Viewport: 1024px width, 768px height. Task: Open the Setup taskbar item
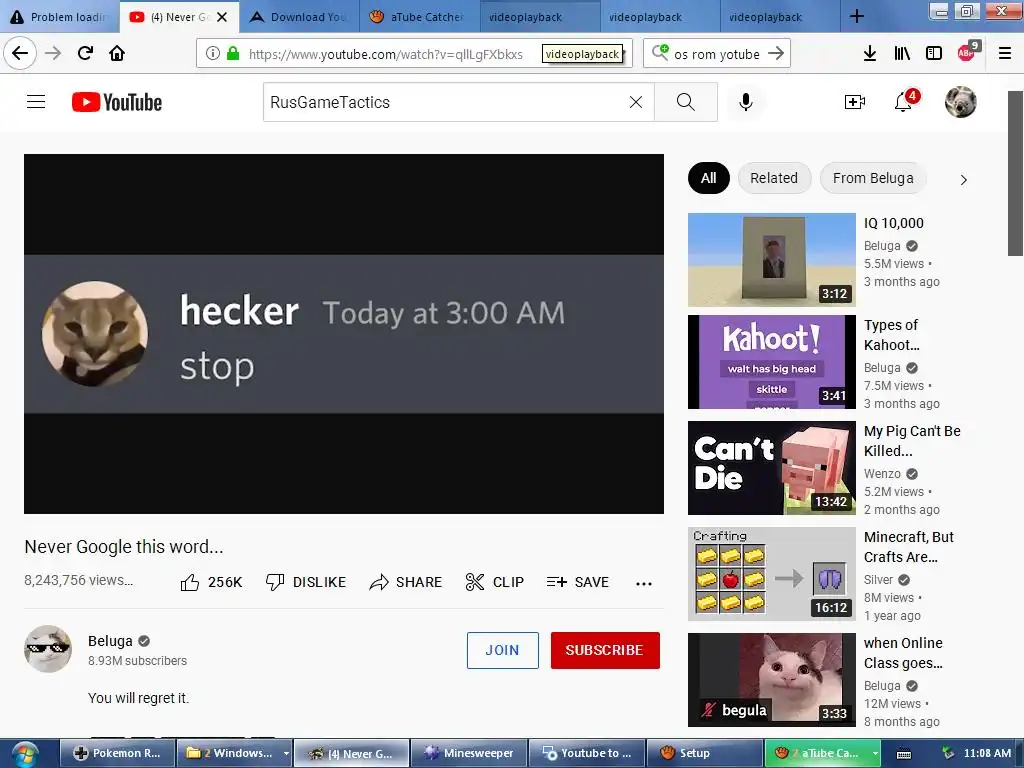coord(703,753)
